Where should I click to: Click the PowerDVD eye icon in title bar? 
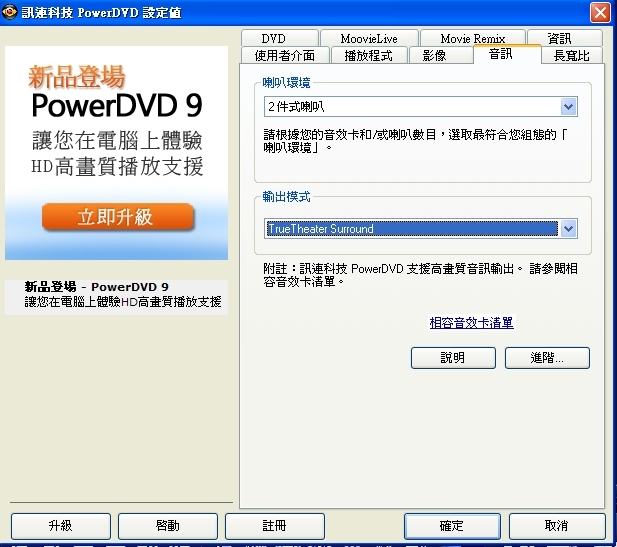coord(9,12)
